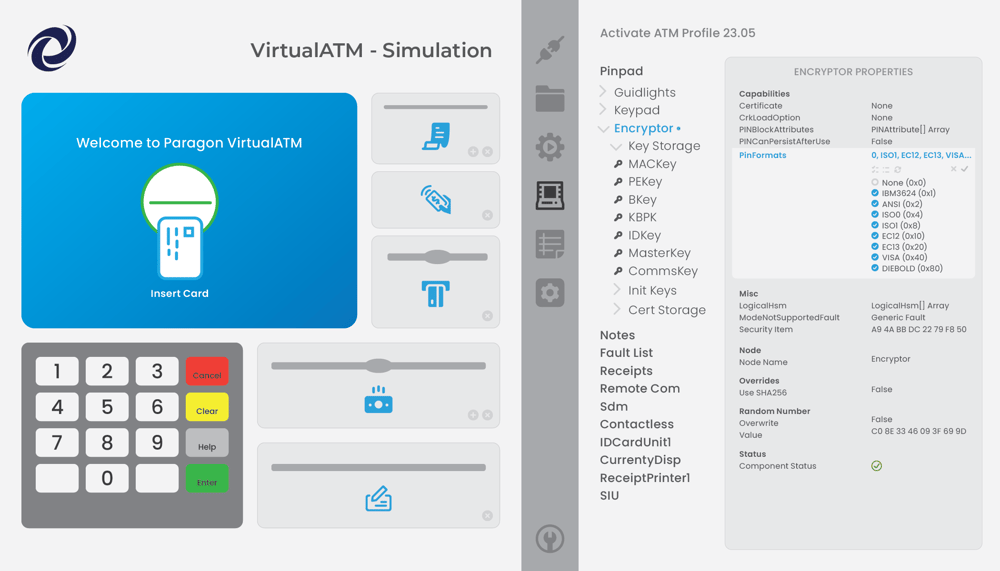This screenshot has width=1000, height=571.
Task: Click the receipt printer icon
Action: [x=437, y=136]
